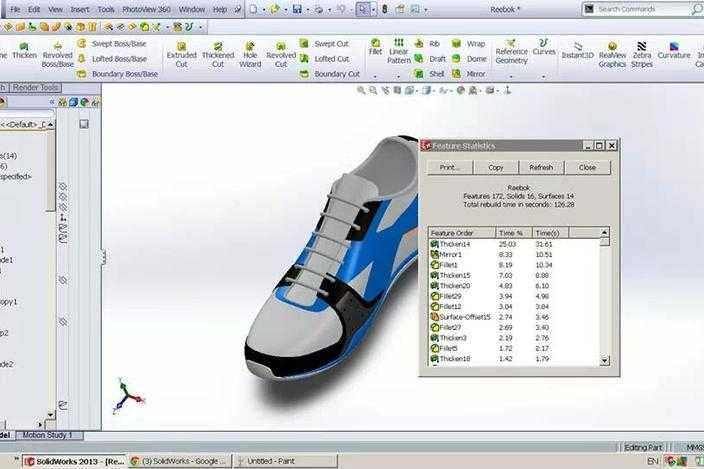Select the Thicken14 row in statistics list
The width and height of the screenshot is (704, 469).
514,244
